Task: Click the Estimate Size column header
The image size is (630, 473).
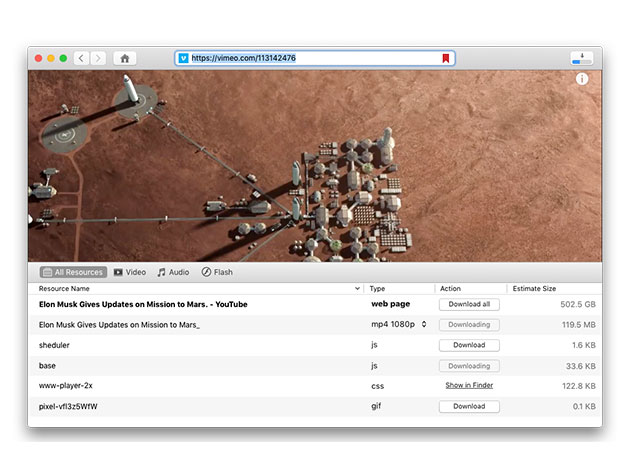Action: 534,289
